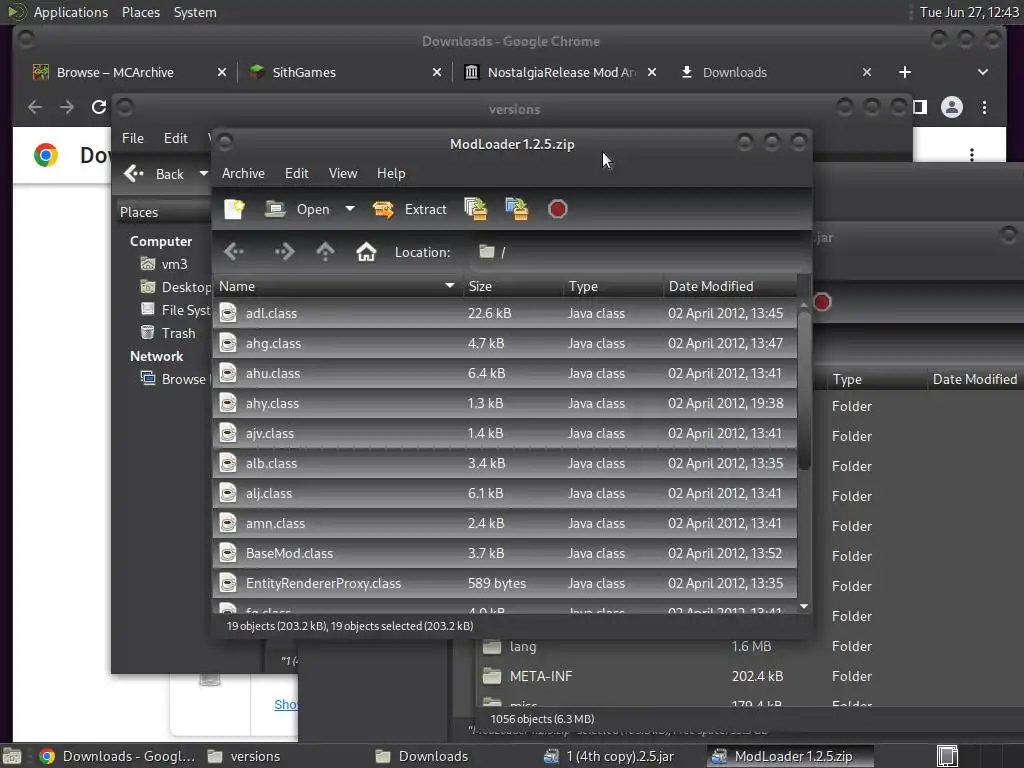This screenshot has width=1024, height=768.
Task: Extract files from ModLoader 1.2.5.zip
Action: (x=409, y=209)
